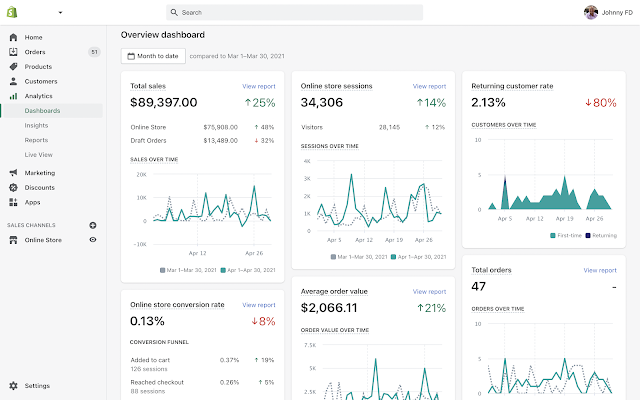Click the Analytics bar chart icon
The width and height of the screenshot is (640, 400).
(x=13, y=96)
